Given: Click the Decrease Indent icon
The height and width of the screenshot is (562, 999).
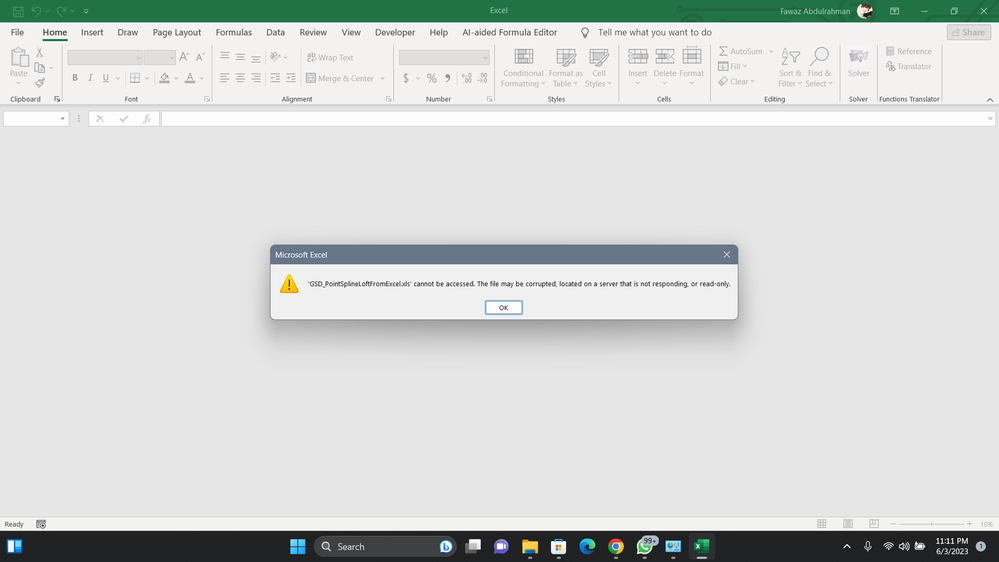Looking at the screenshot, I should pyautogui.click(x=275, y=78).
